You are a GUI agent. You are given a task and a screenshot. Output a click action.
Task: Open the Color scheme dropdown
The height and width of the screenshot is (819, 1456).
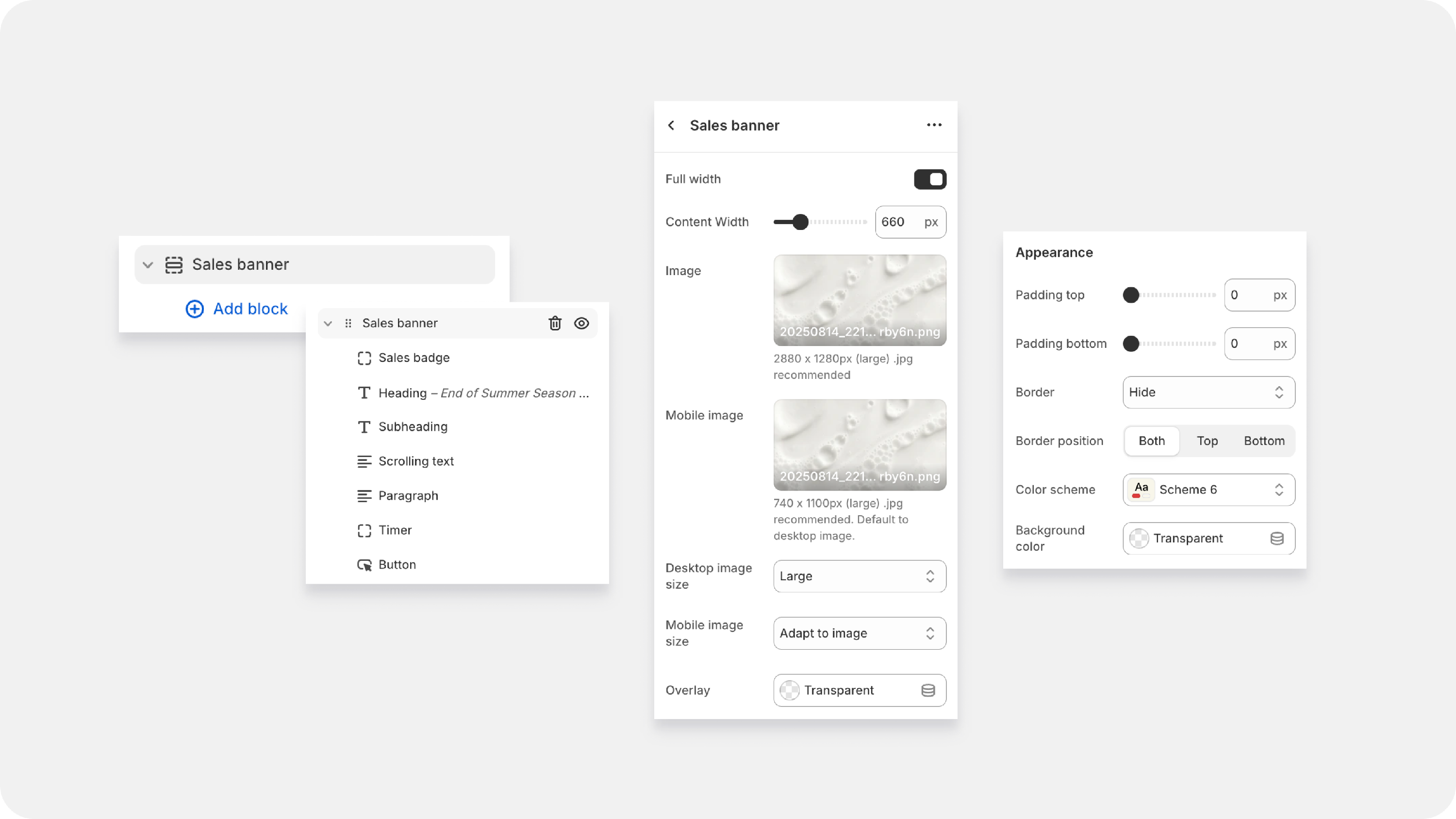(x=1208, y=490)
